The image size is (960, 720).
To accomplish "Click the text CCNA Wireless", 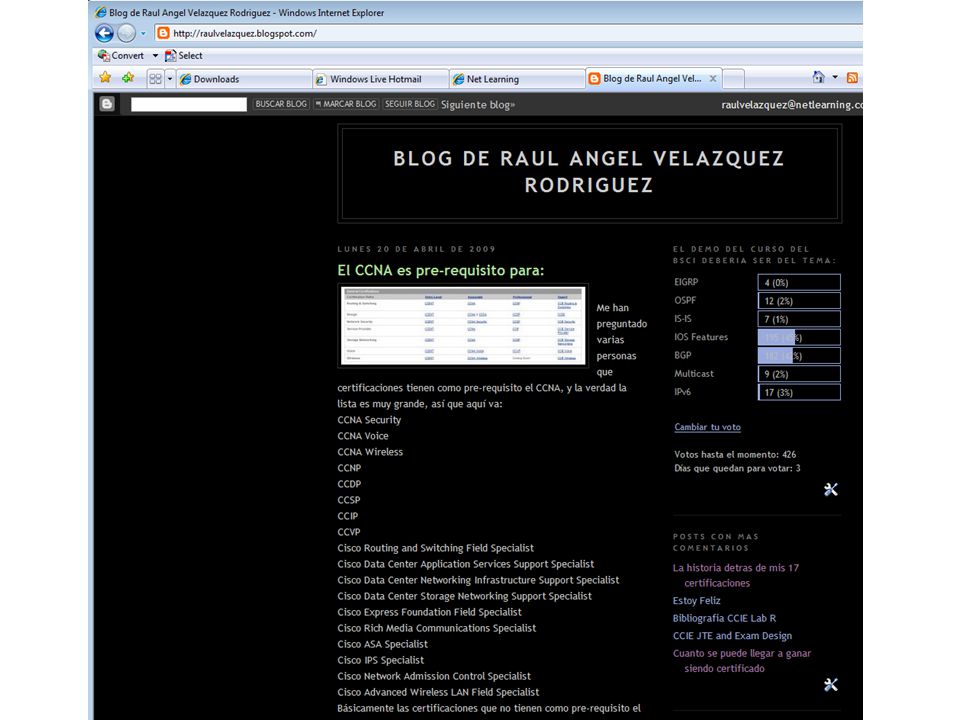I will click(x=370, y=452).
